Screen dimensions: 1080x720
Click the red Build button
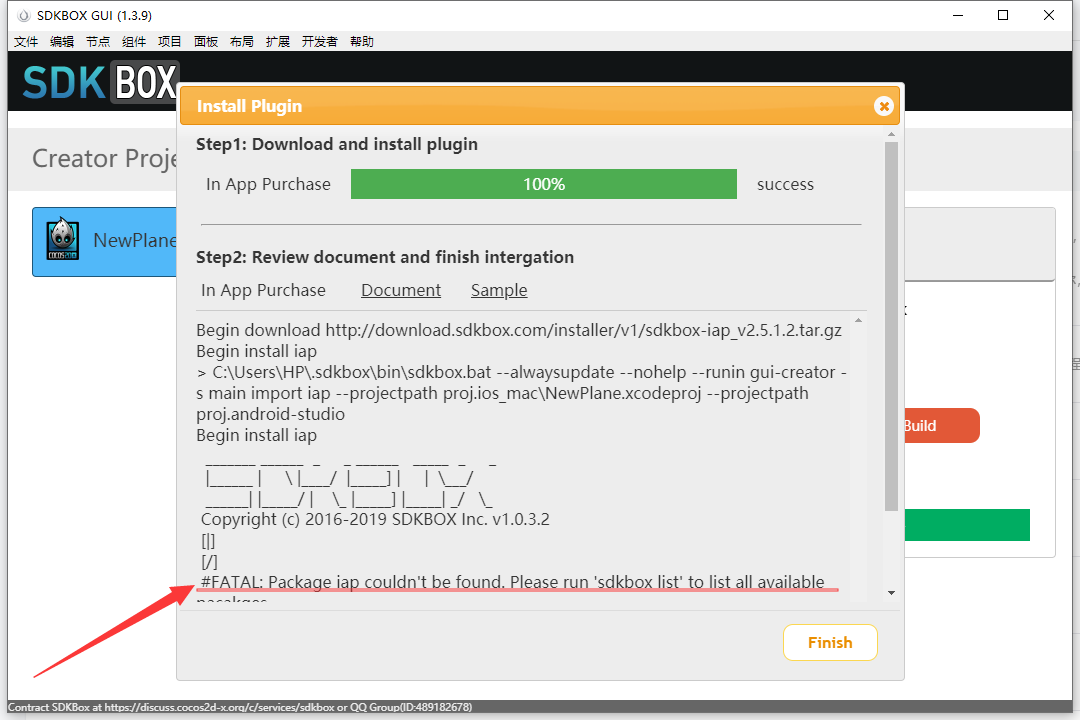(x=941, y=426)
